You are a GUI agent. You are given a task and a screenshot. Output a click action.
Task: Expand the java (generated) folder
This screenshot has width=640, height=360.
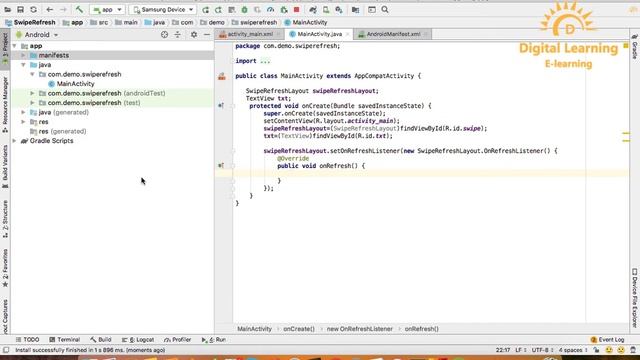[x=23, y=112]
